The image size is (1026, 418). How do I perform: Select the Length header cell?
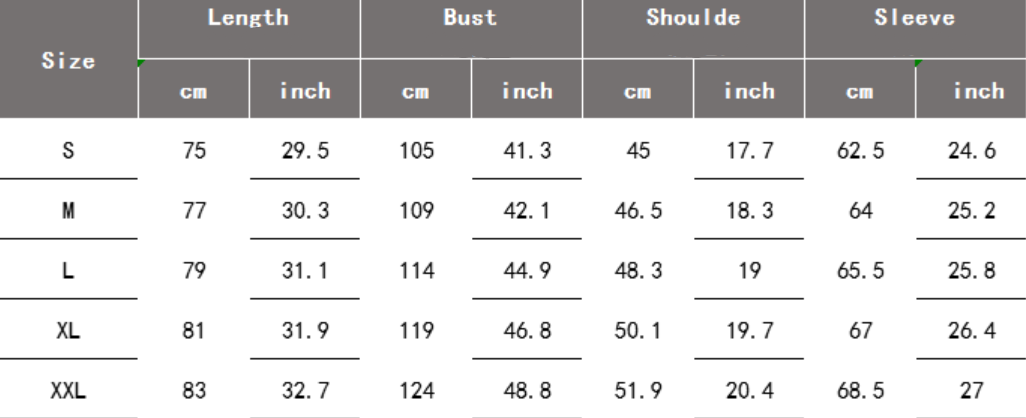tap(248, 19)
